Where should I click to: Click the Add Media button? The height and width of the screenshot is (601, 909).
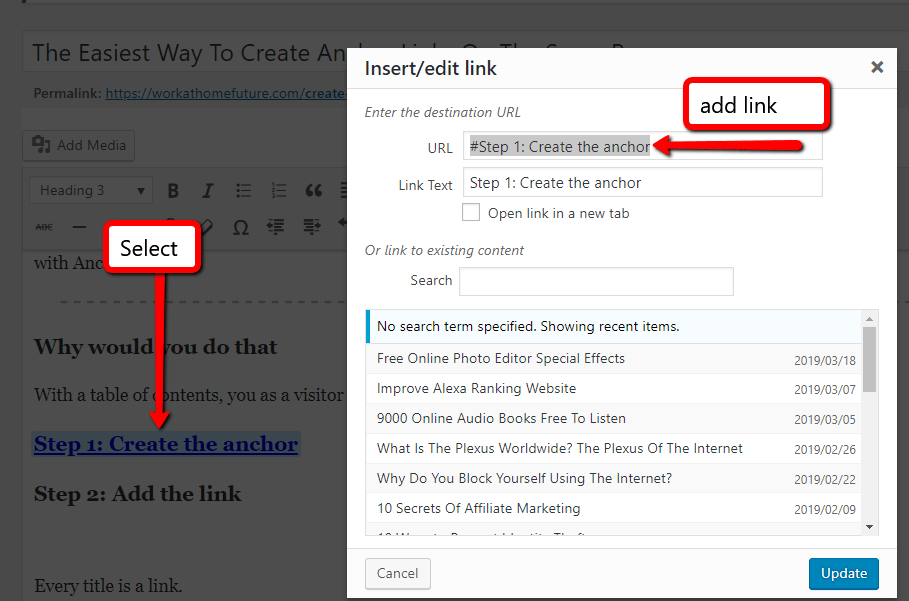(78, 145)
